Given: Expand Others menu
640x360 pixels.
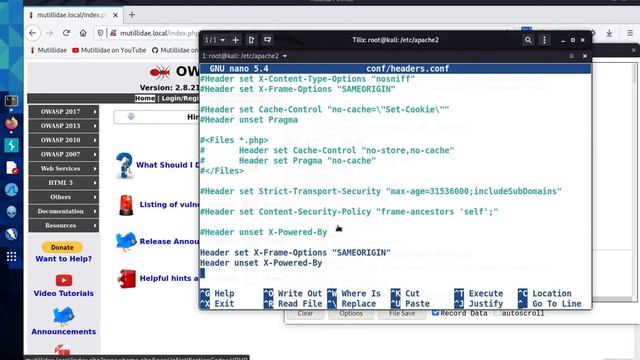Looking at the screenshot, I should click(x=64, y=197).
